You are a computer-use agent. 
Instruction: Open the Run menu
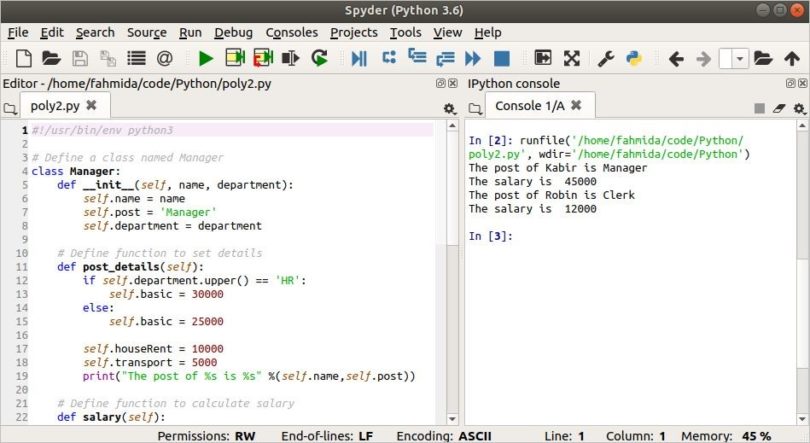(x=190, y=33)
